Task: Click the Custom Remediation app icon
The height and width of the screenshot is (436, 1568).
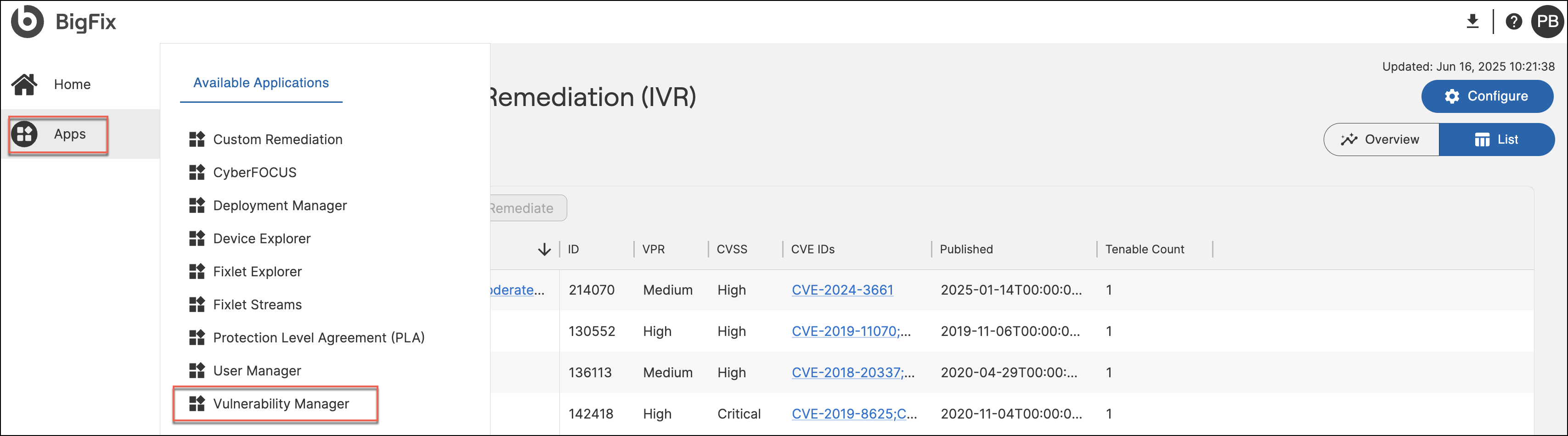Action: (x=197, y=140)
